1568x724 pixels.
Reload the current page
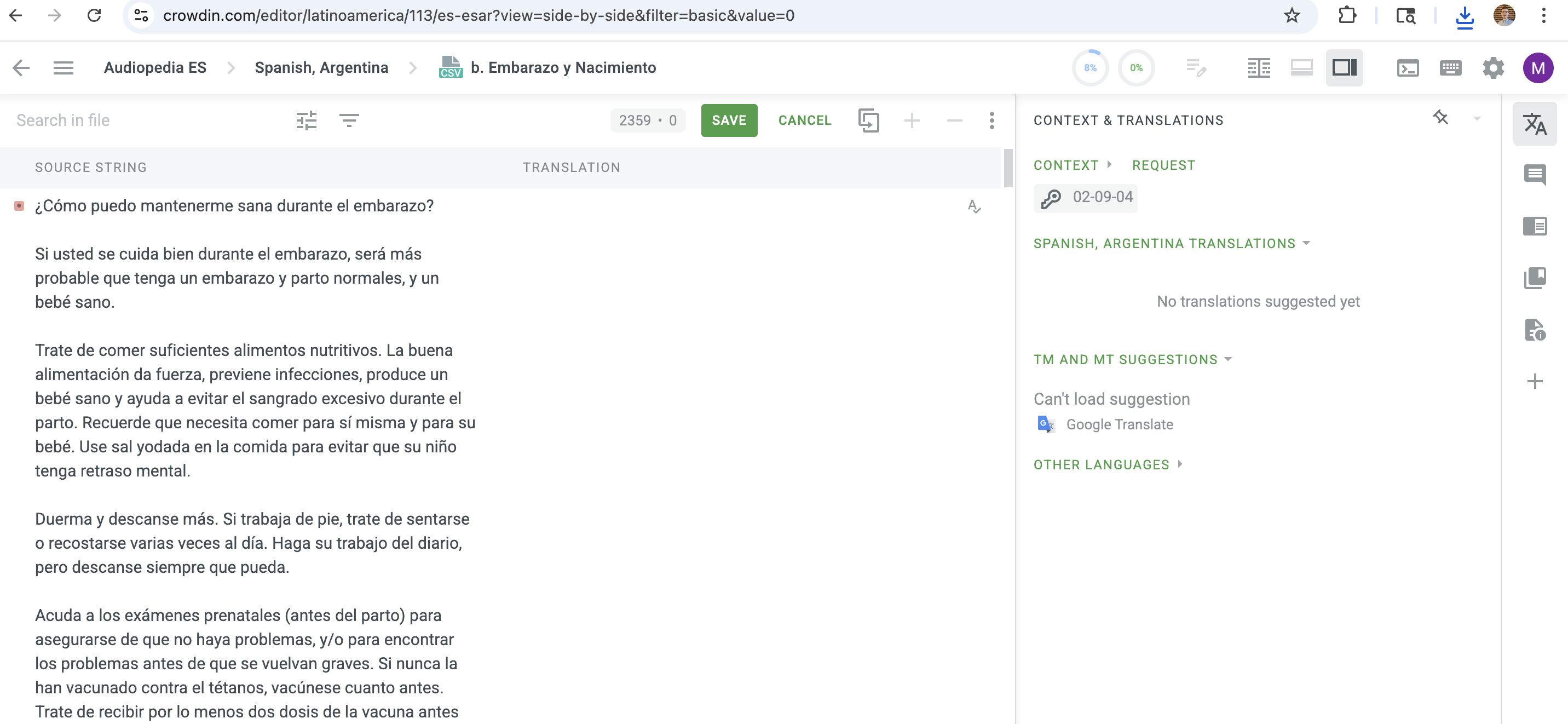94,15
